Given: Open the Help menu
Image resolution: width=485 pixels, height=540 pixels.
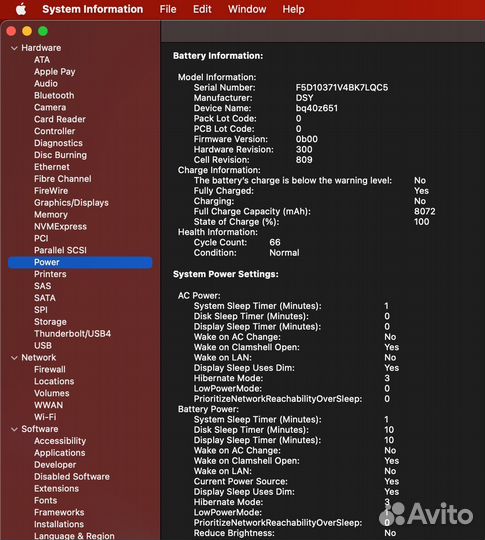Looking at the screenshot, I should [x=293, y=9].
